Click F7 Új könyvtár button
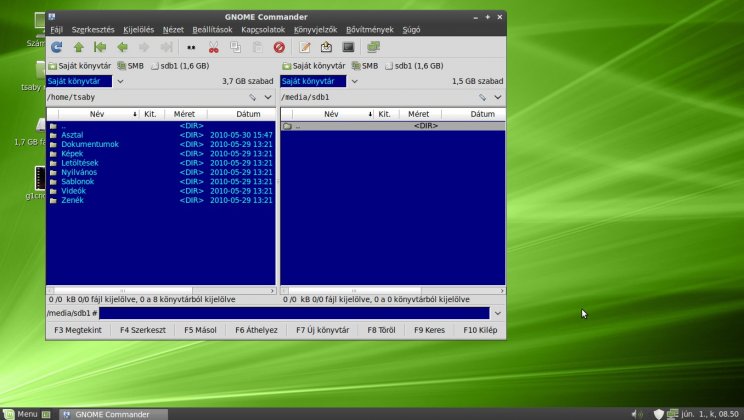Screen dimensions: 744x420 (323, 330)
